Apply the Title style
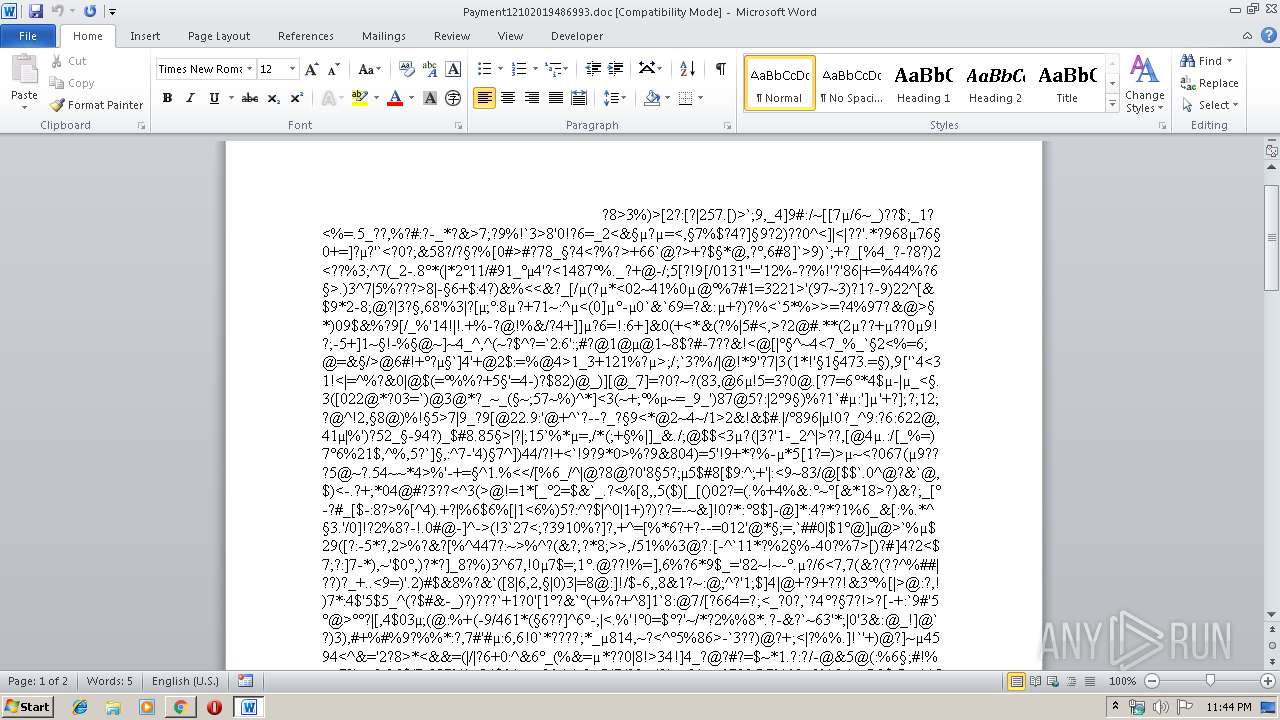Viewport: 1280px width, 720px height. point(1067,82)
